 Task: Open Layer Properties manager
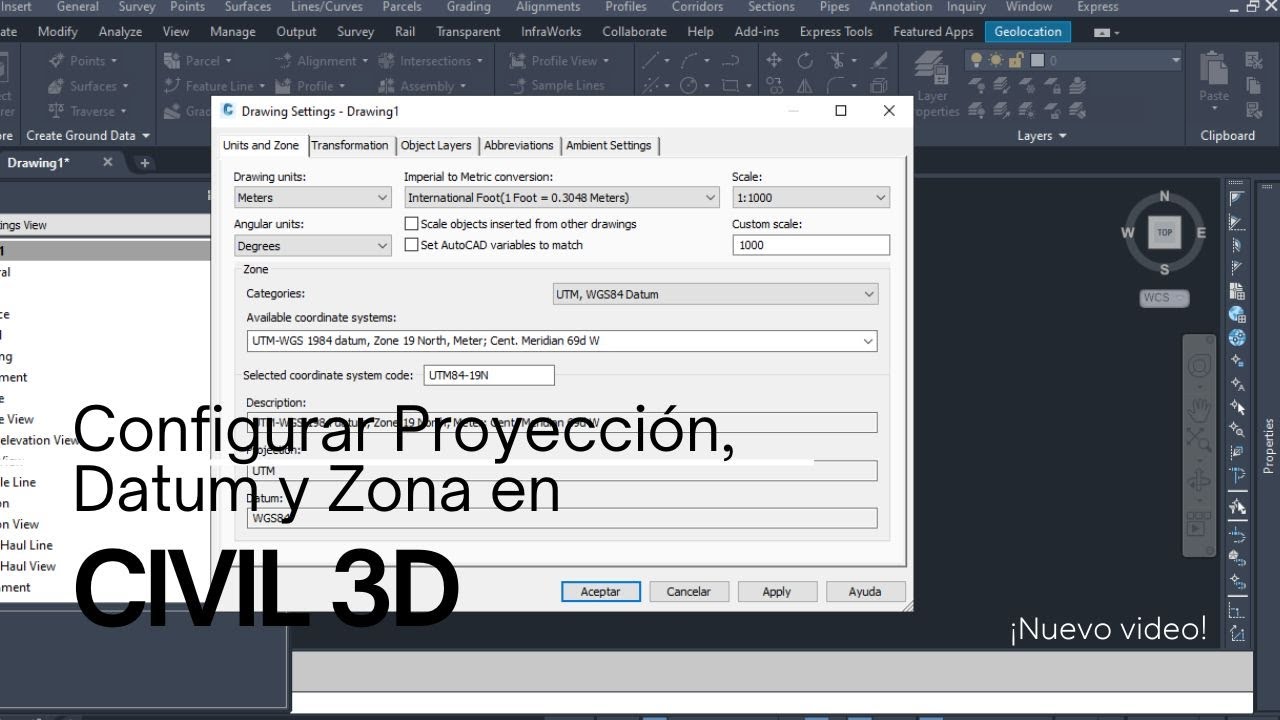tap(933, 84)
